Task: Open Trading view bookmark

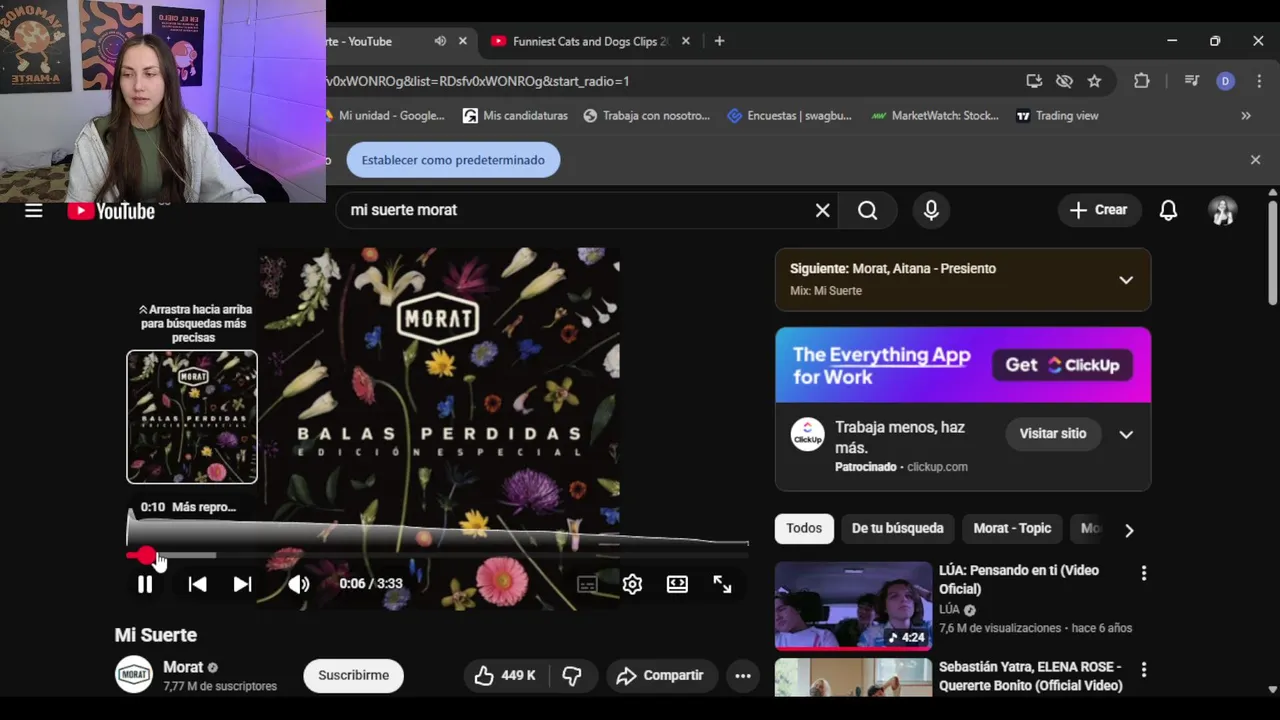Action: click(x=1057, y=116)
